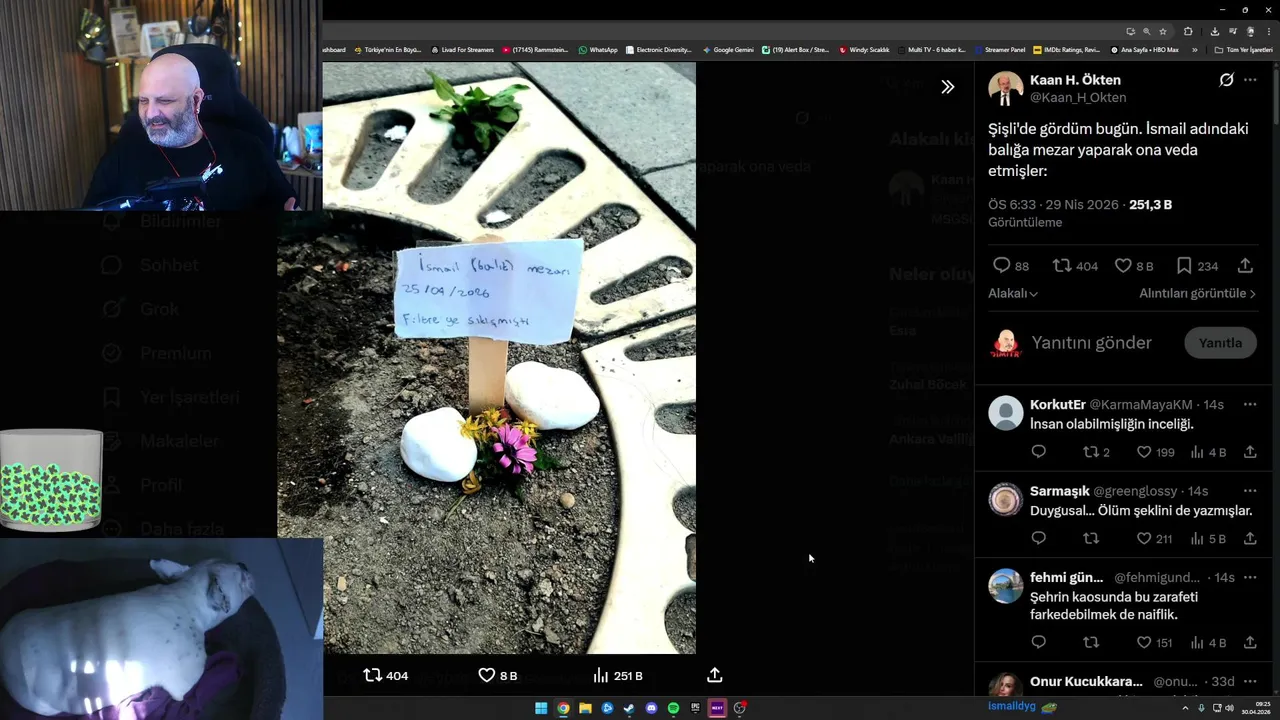Open the Tüm Yer İşaretleri bookmarks folder
This screenshot has width=1280, height=720.
pyautogui.click(x=1243, y=50)
